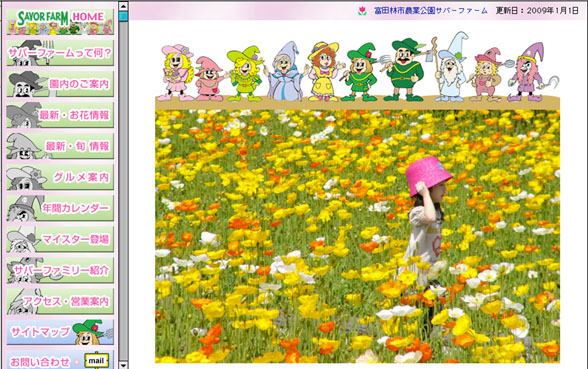
Task: Click the lime-green hat blonde character
Action: [245, 74]
